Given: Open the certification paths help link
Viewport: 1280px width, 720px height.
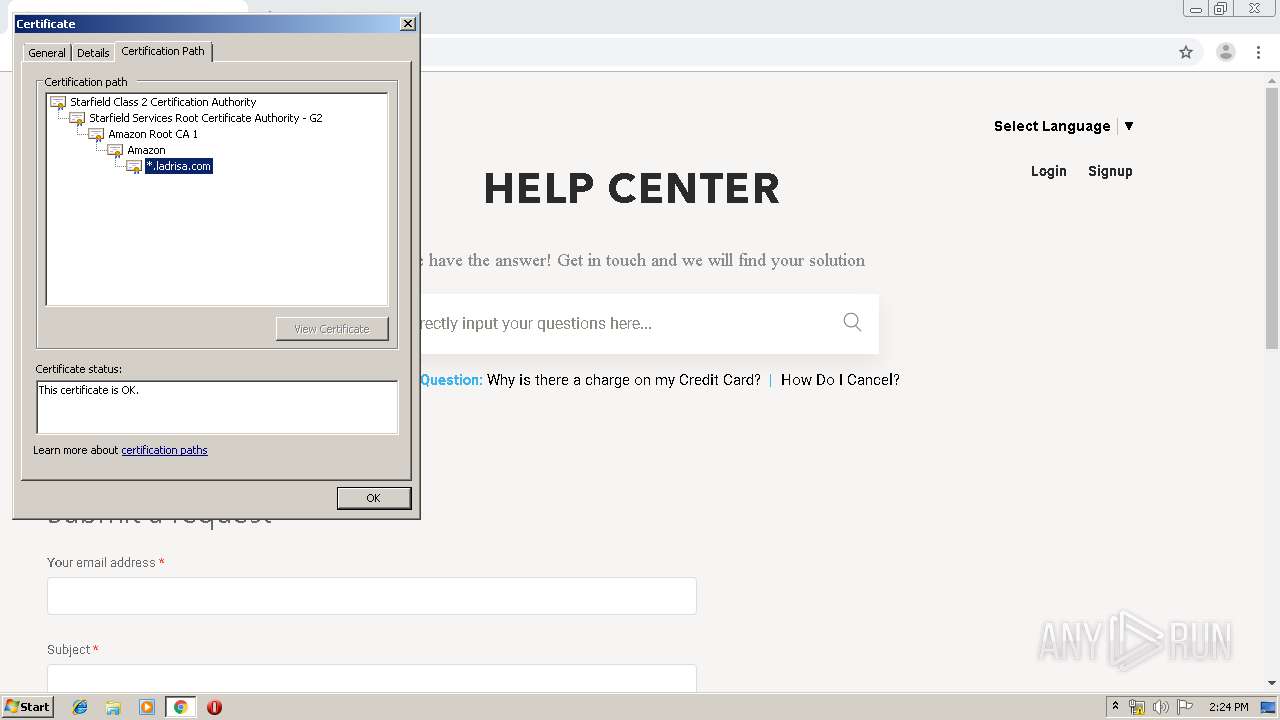Looking at the screenshot, I should tap(164, 450).
